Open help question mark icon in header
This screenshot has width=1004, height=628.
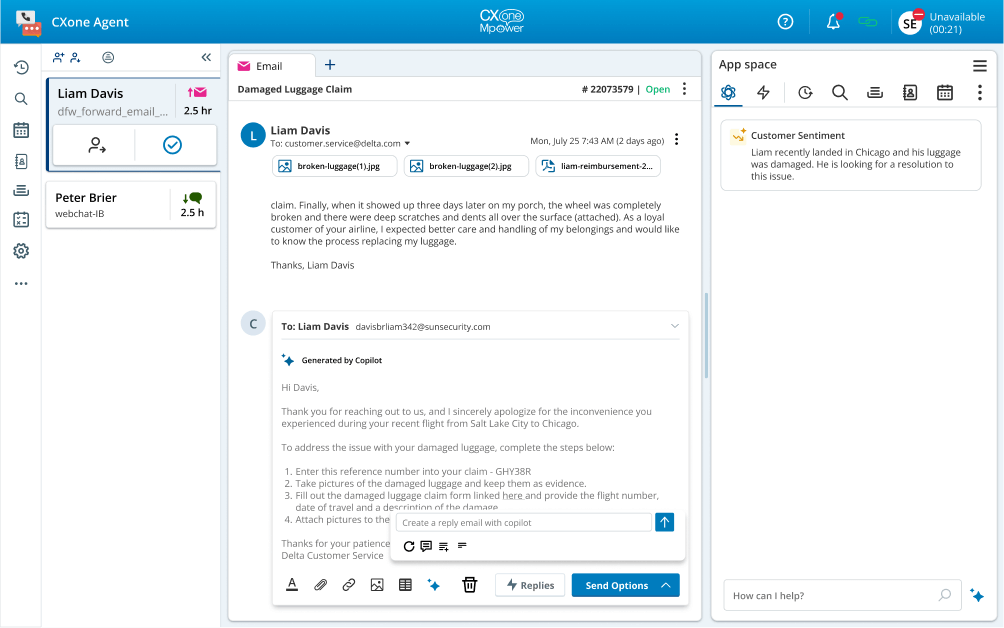tap(786, 22)
